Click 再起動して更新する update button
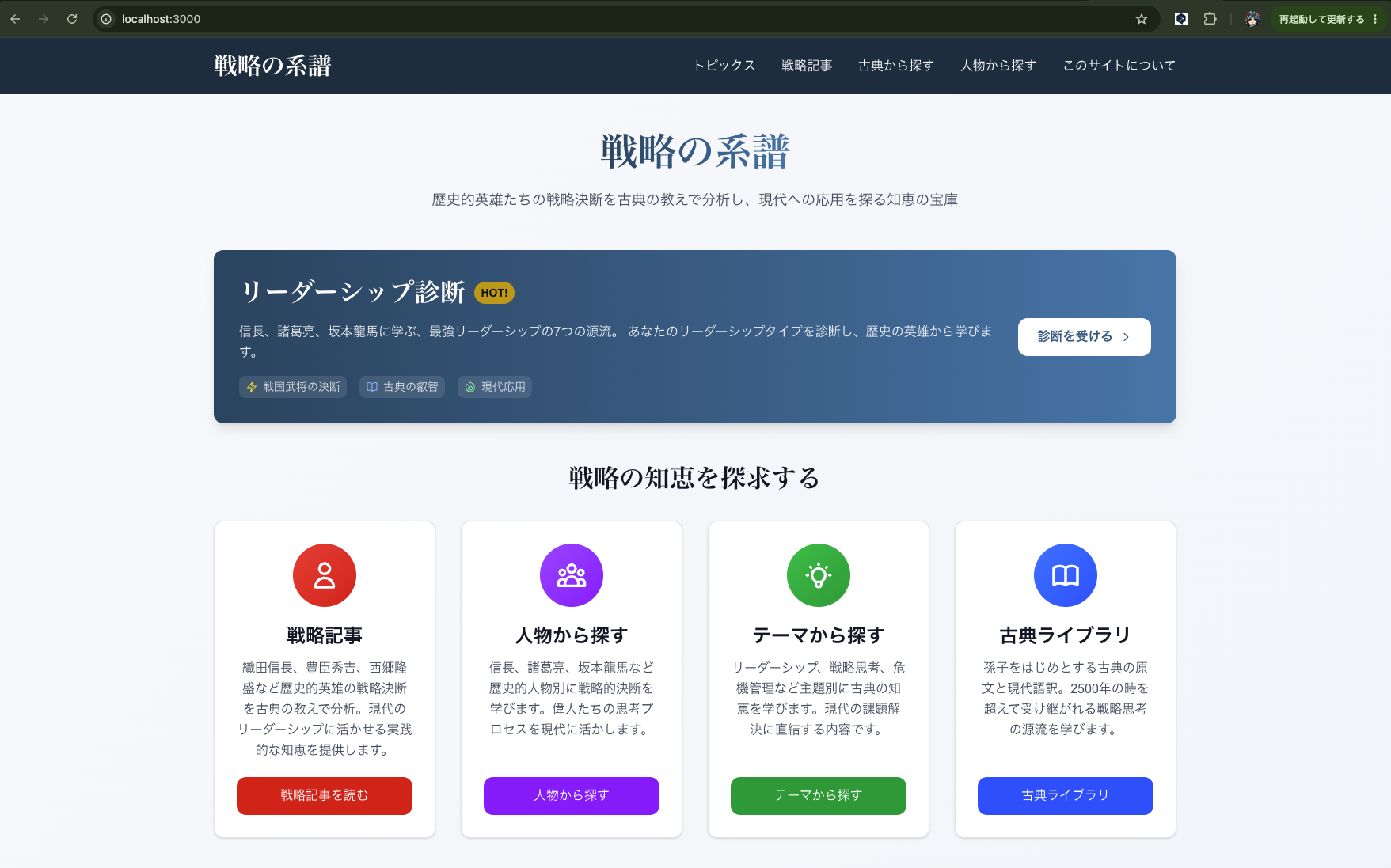1391x868 pixels. point(1321,19)
